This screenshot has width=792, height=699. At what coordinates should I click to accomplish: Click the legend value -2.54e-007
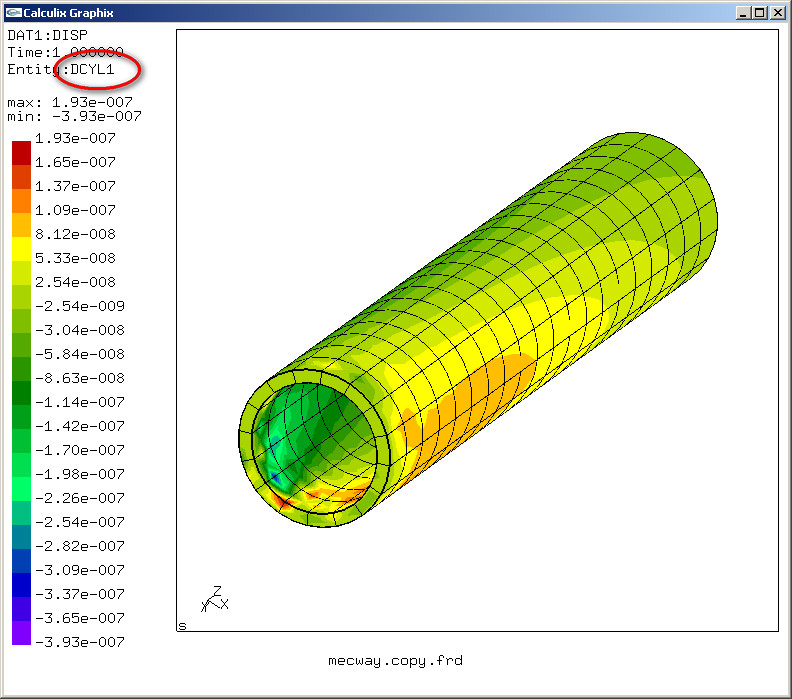(80, 522)
